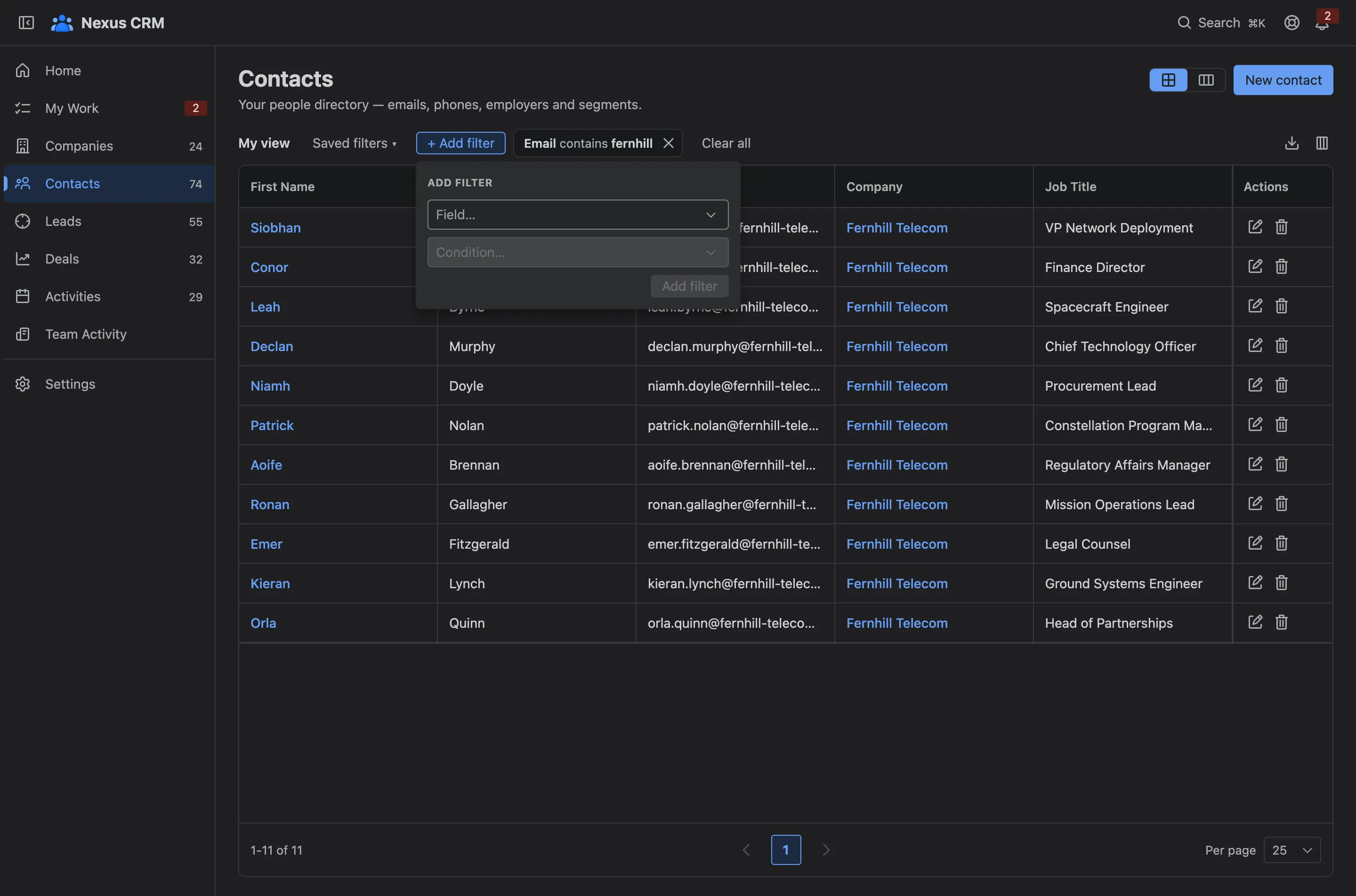Open Settings in sidebar
Screen dimensions: 1356x896
coord(109,384)
